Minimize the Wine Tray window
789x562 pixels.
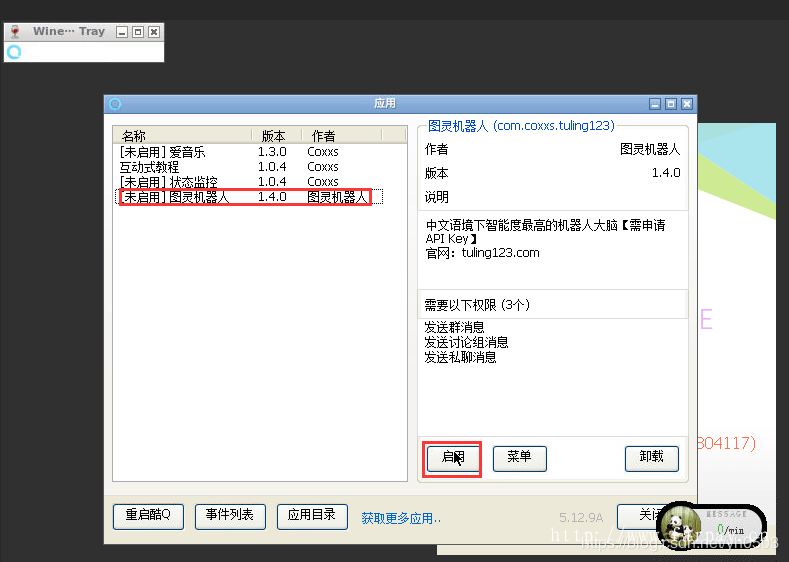122,32
